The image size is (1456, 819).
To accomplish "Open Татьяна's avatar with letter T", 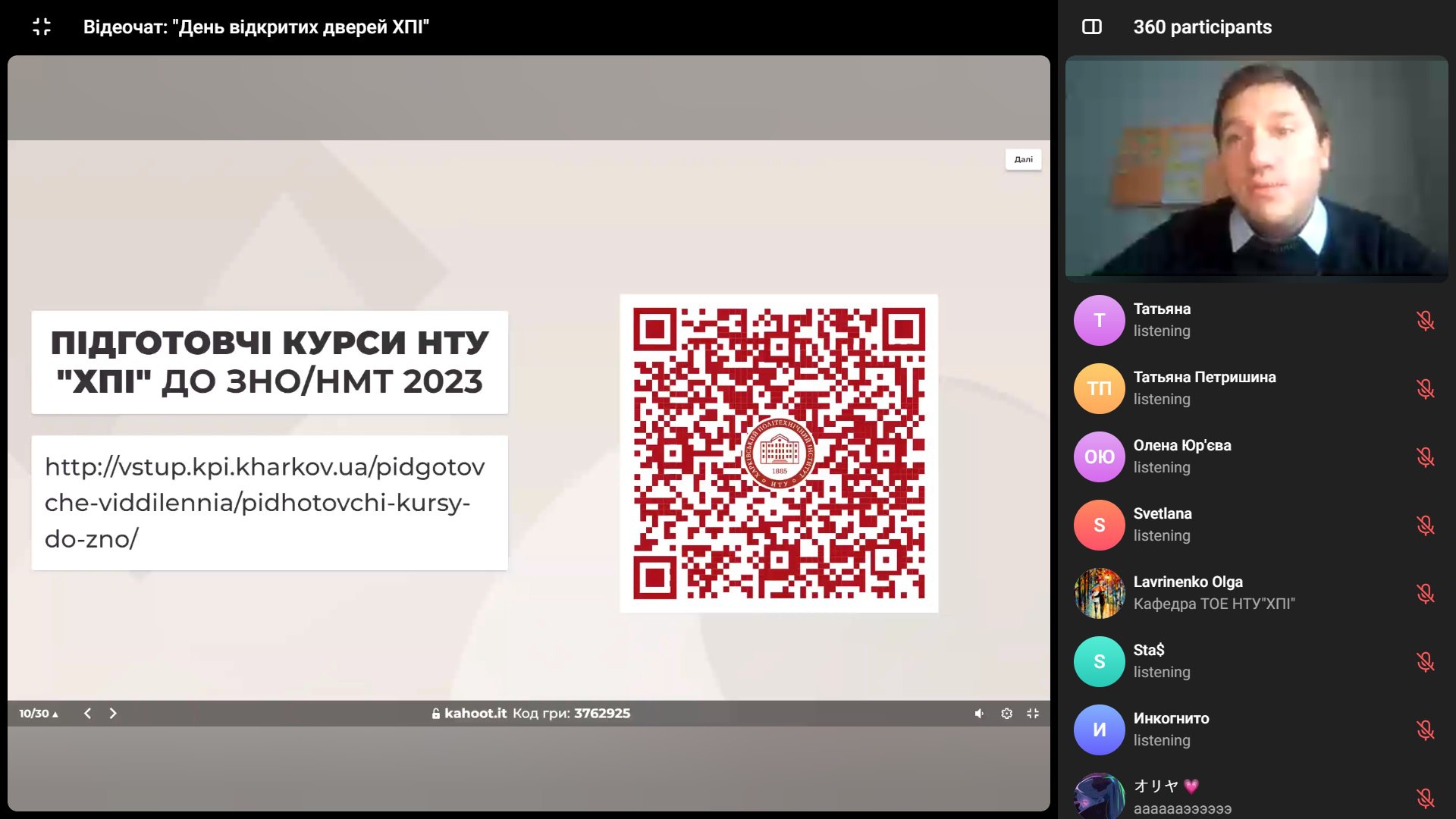I will pos(1100,321).
